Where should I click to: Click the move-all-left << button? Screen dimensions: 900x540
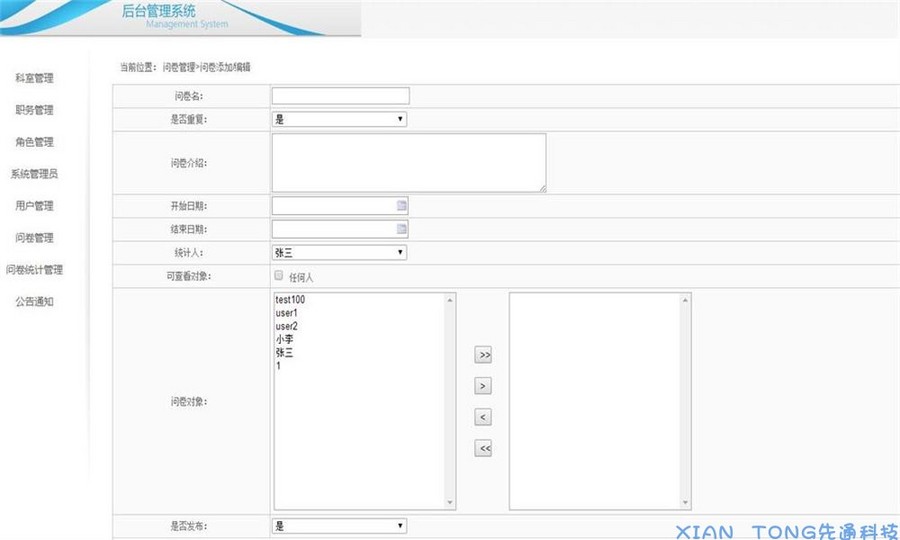(x=483, y=448)
